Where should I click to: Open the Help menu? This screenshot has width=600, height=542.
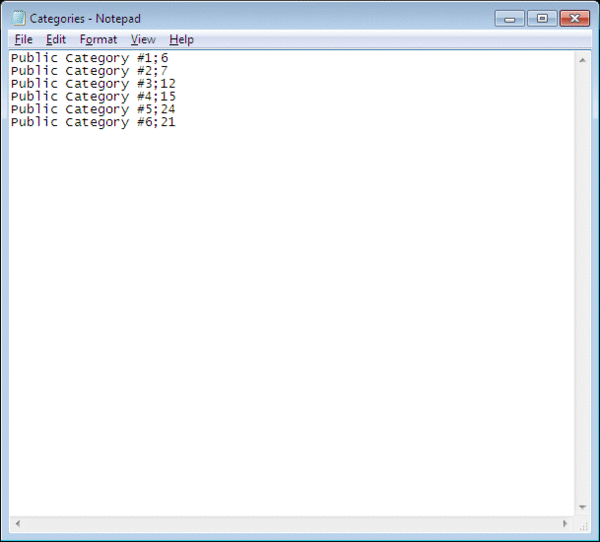tap(181, 39)
